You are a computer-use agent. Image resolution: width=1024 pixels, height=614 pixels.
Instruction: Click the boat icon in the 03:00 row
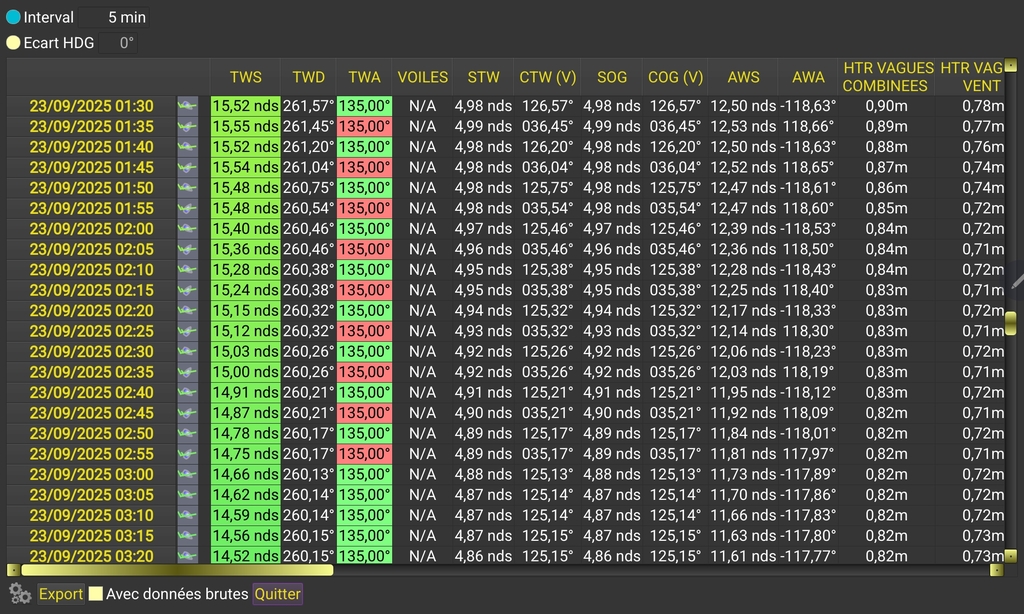tap(187, 475)
